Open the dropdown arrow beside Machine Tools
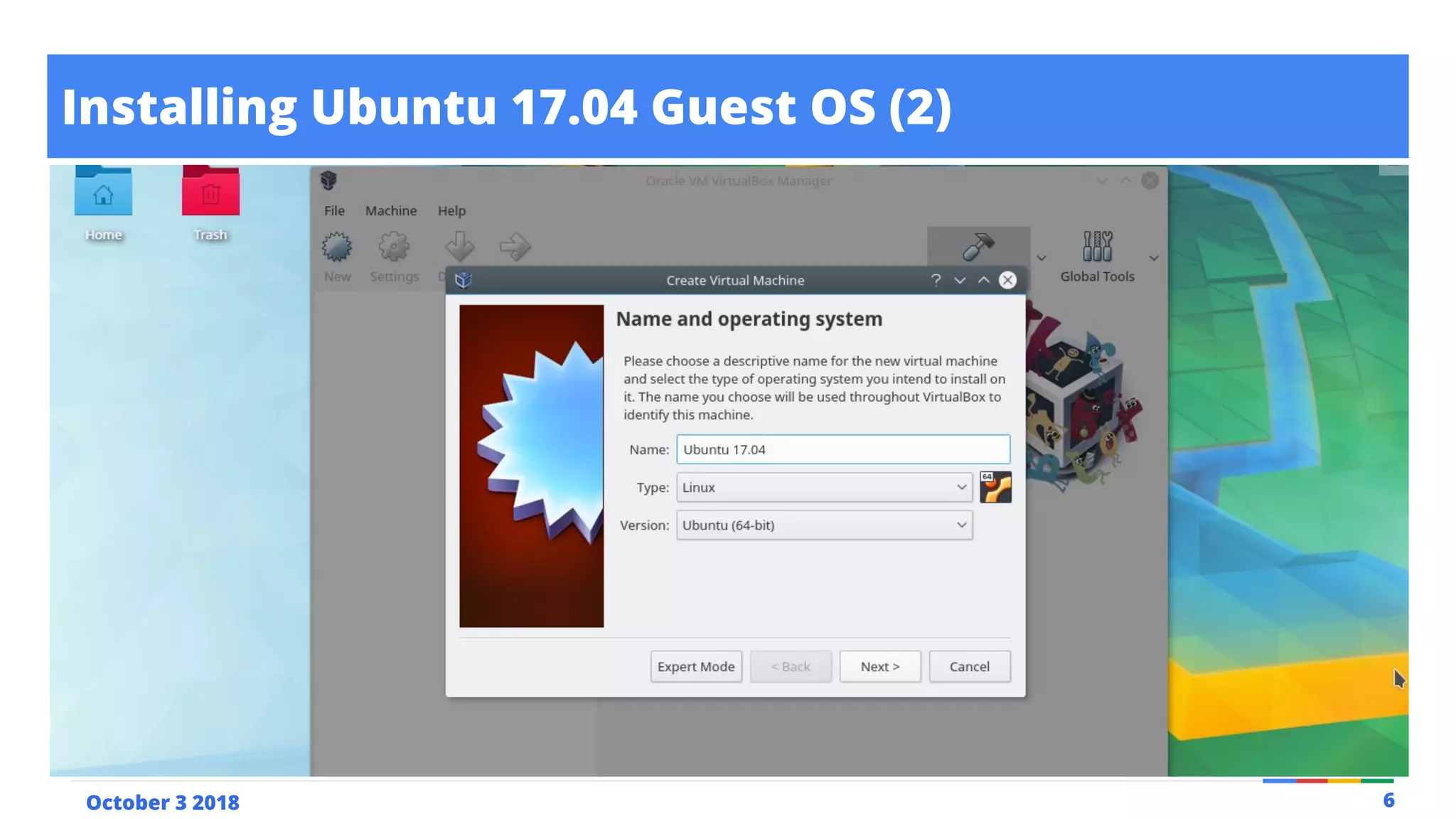 coord(1042,258)
